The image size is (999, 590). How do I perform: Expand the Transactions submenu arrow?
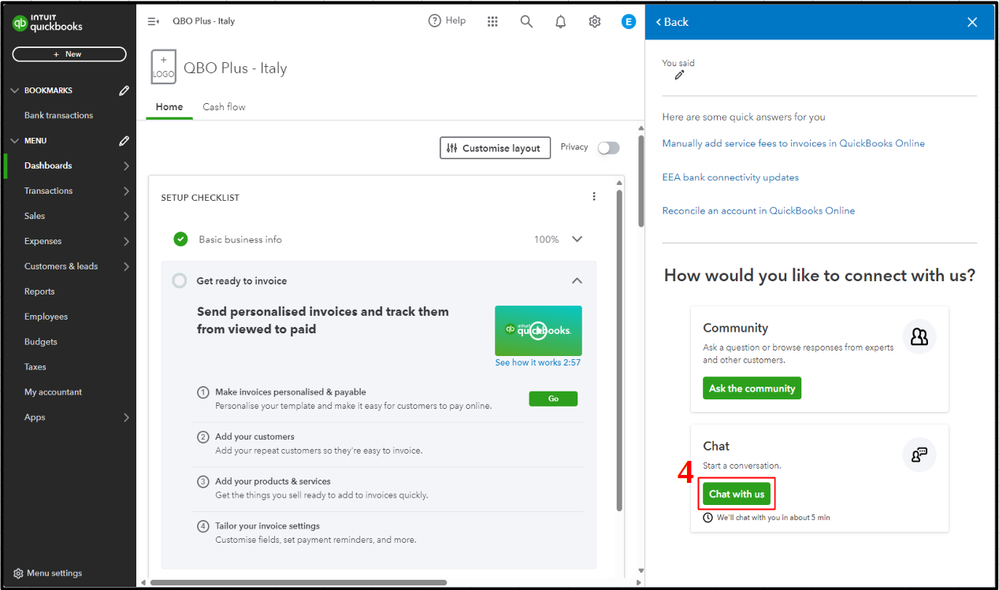(126, 191)
